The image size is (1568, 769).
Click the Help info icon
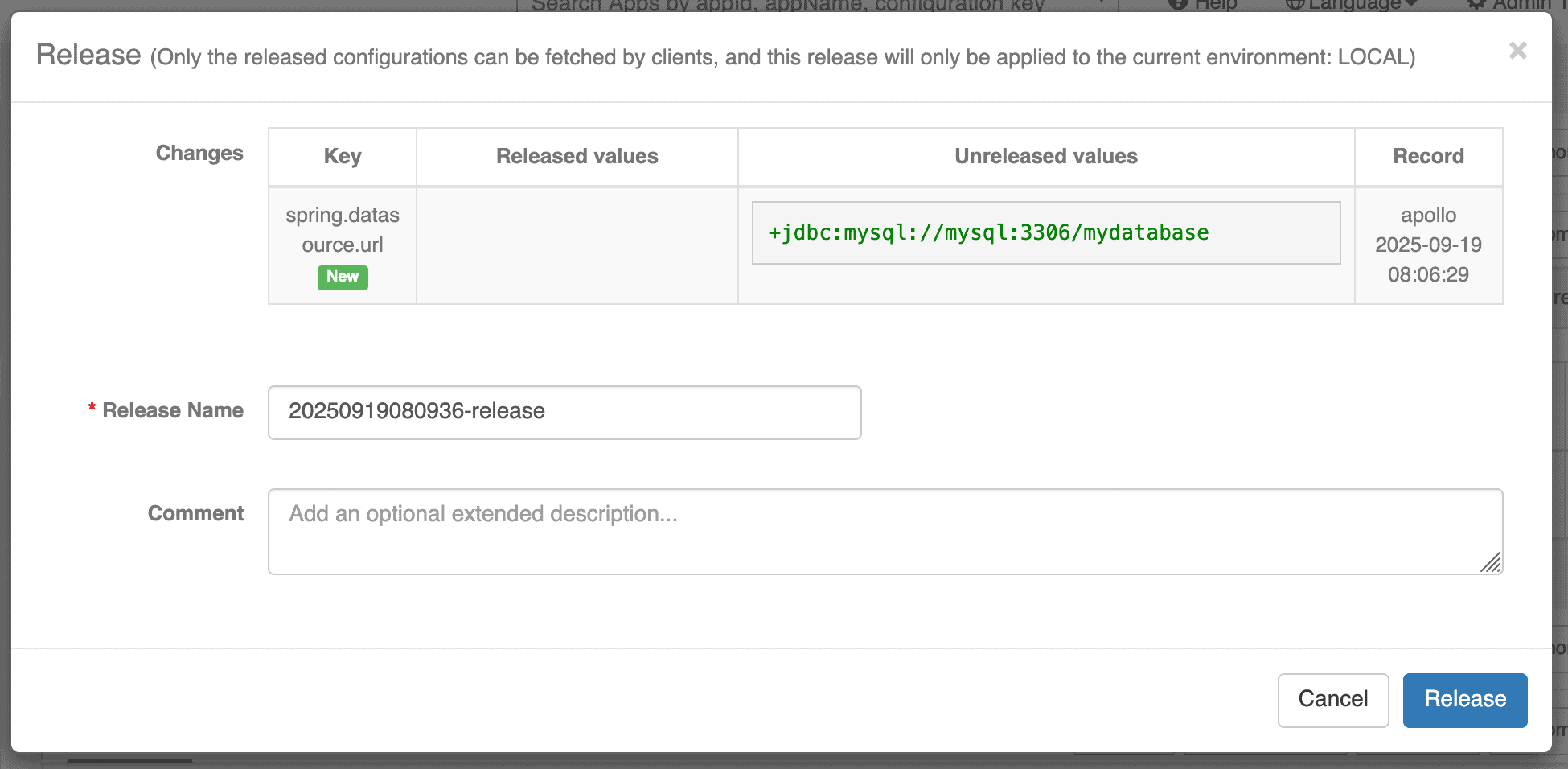click(1178, 4)
